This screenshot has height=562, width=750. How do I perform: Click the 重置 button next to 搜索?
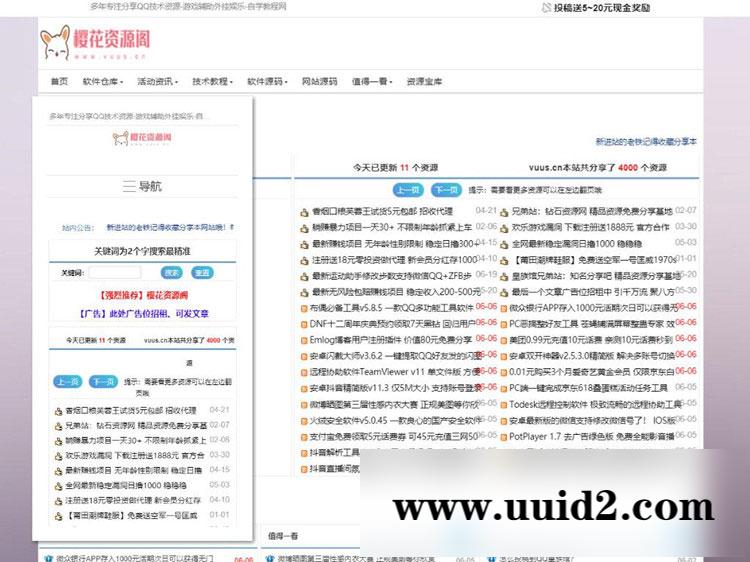202,273
